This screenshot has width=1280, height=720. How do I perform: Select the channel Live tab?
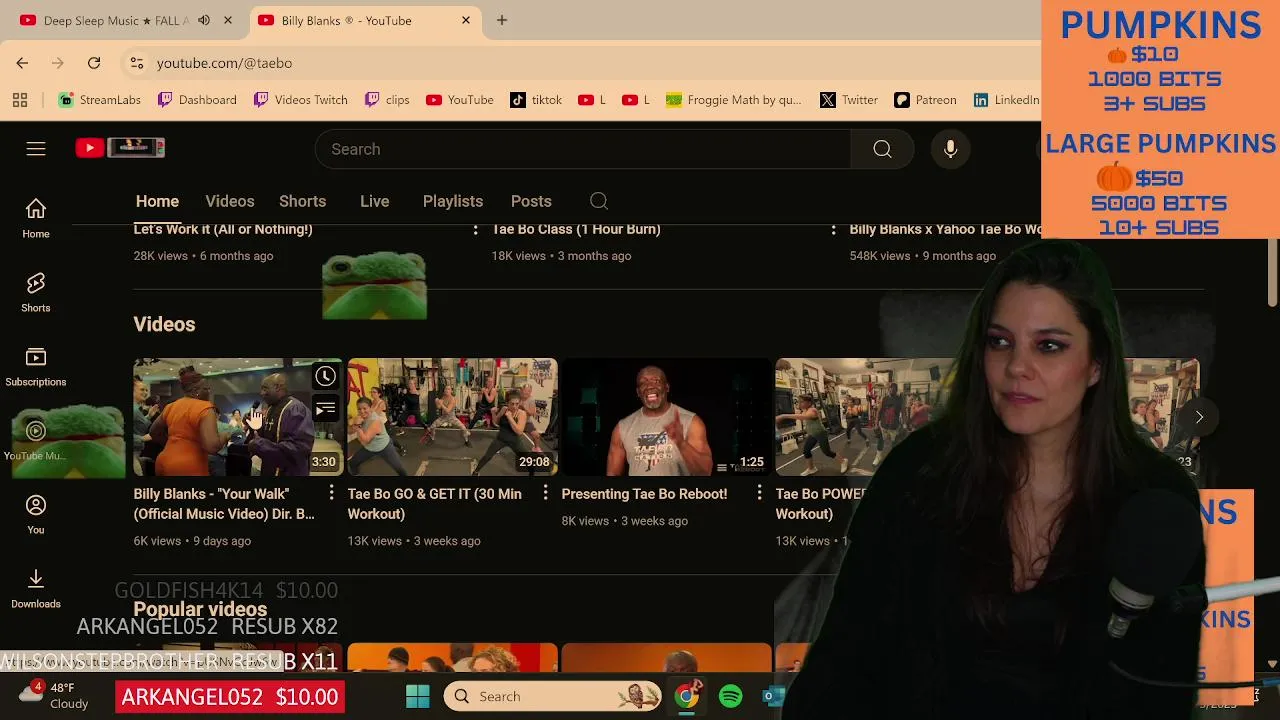click(374, 201)
